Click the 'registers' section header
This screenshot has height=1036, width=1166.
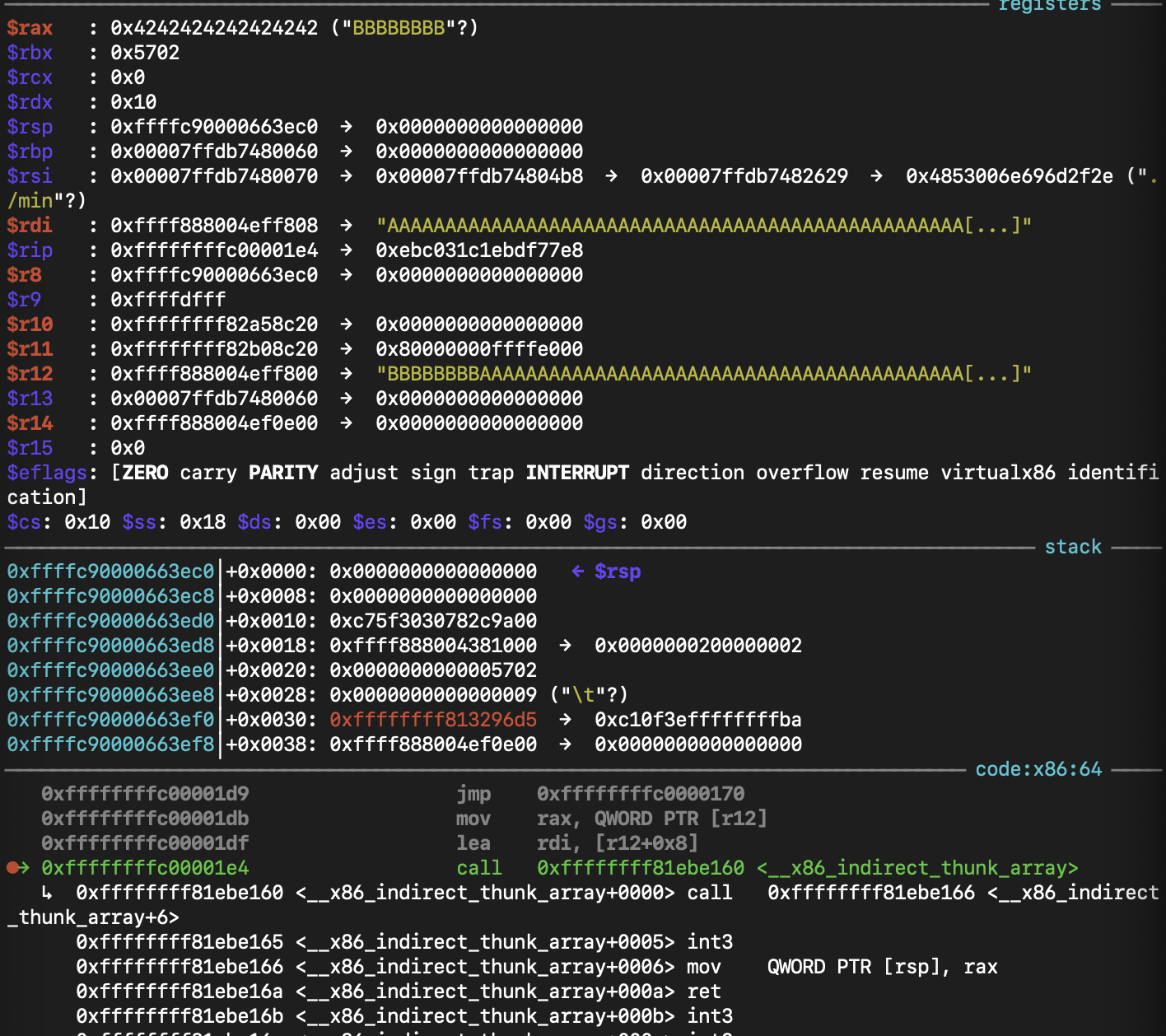pyautogui.click(x=1049, y=7)
